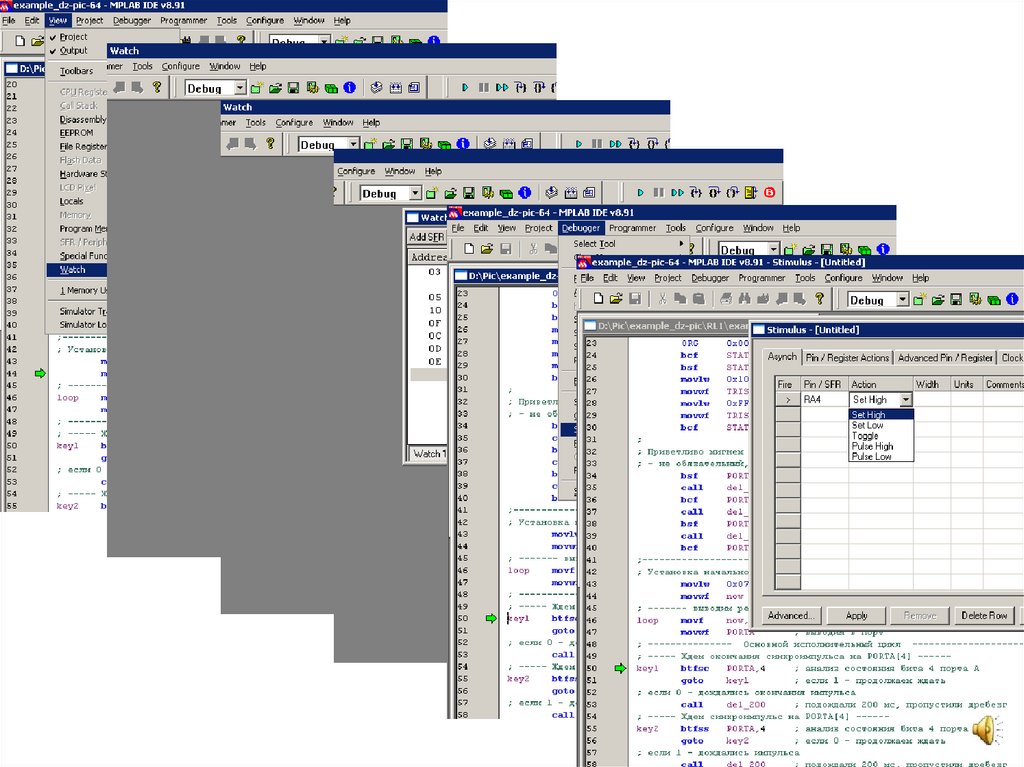Click Open File icon in Stimulus window toolbar

click(x=616, y=299)
